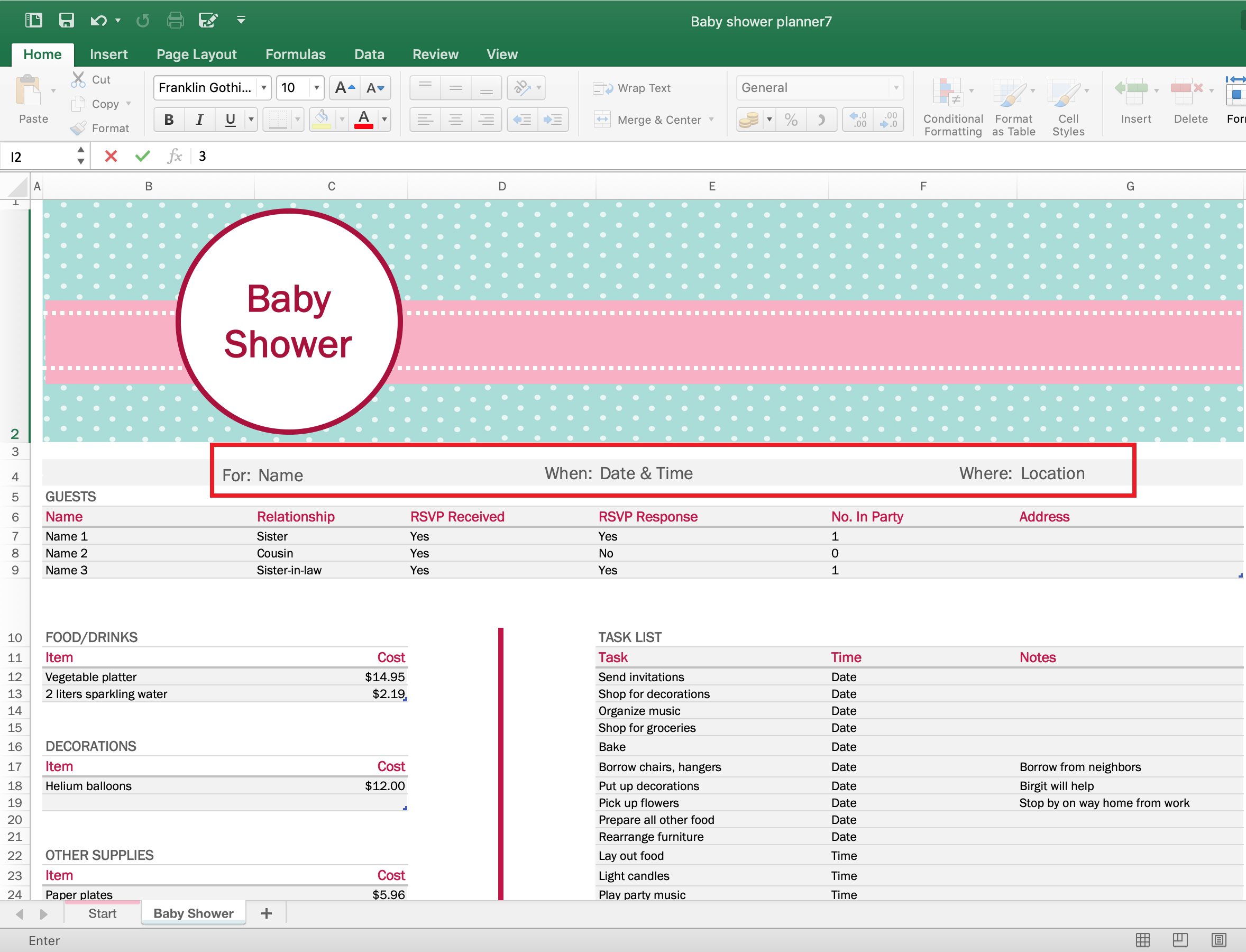Open Conditional Formatting options
This screenshot has height=952, width=1246.
pyautogui.click(x=951, y=105)
